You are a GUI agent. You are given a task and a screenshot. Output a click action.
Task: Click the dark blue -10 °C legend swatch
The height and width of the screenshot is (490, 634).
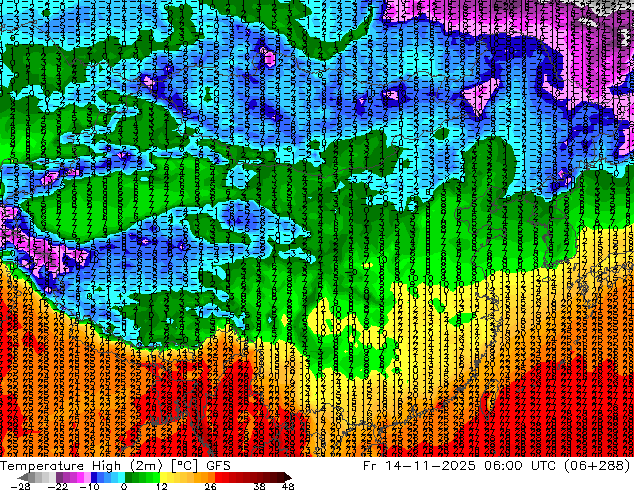pyautogui.click(x=94, y=477)
